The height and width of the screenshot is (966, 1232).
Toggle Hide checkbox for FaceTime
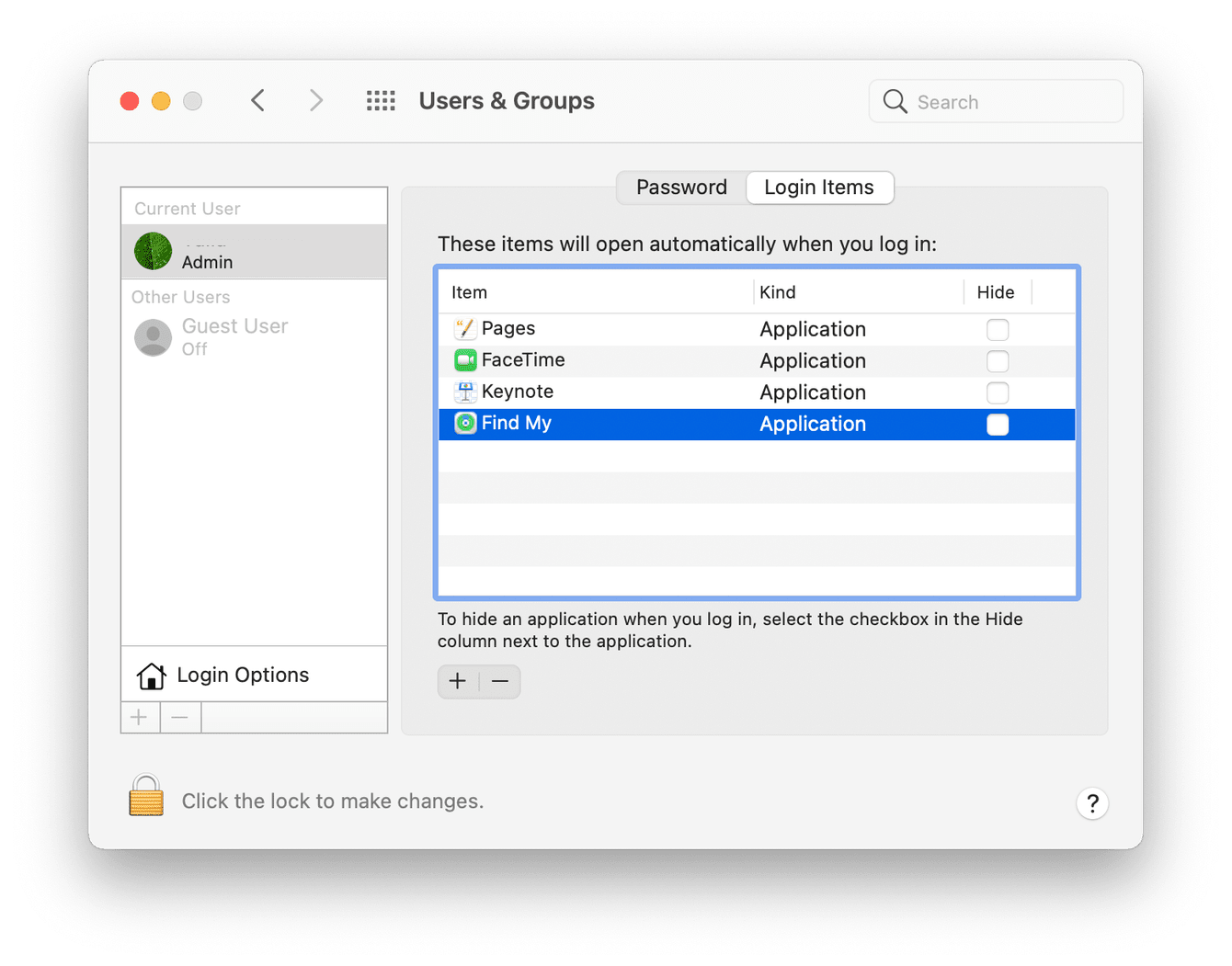click(x=998, y=361)
